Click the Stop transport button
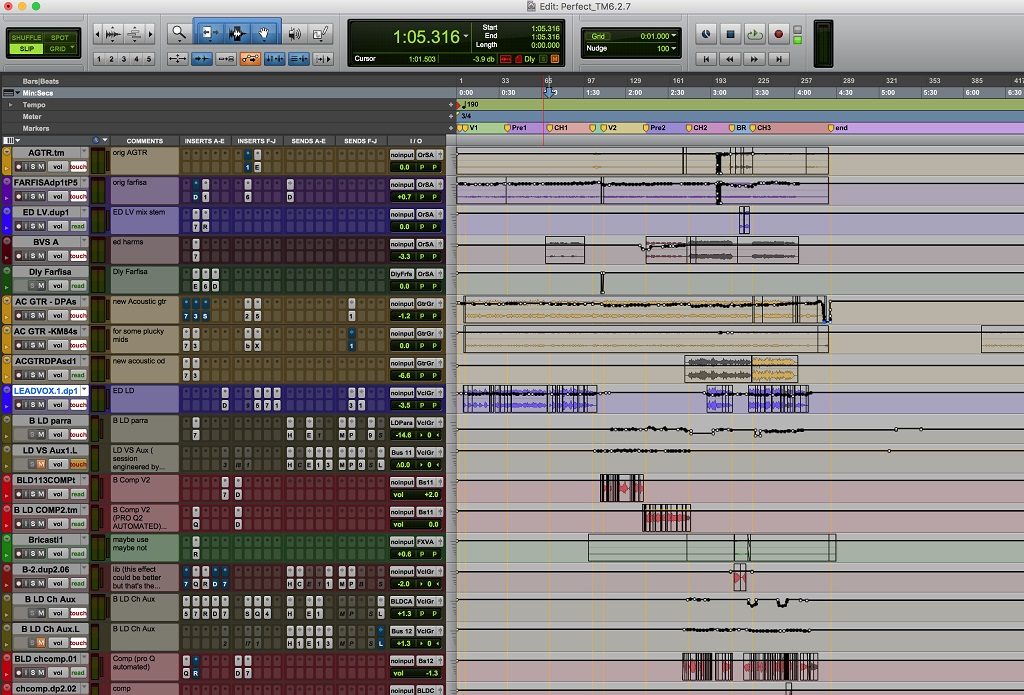Viewport: 1024px width, 695px height. (x=731, y=34)
